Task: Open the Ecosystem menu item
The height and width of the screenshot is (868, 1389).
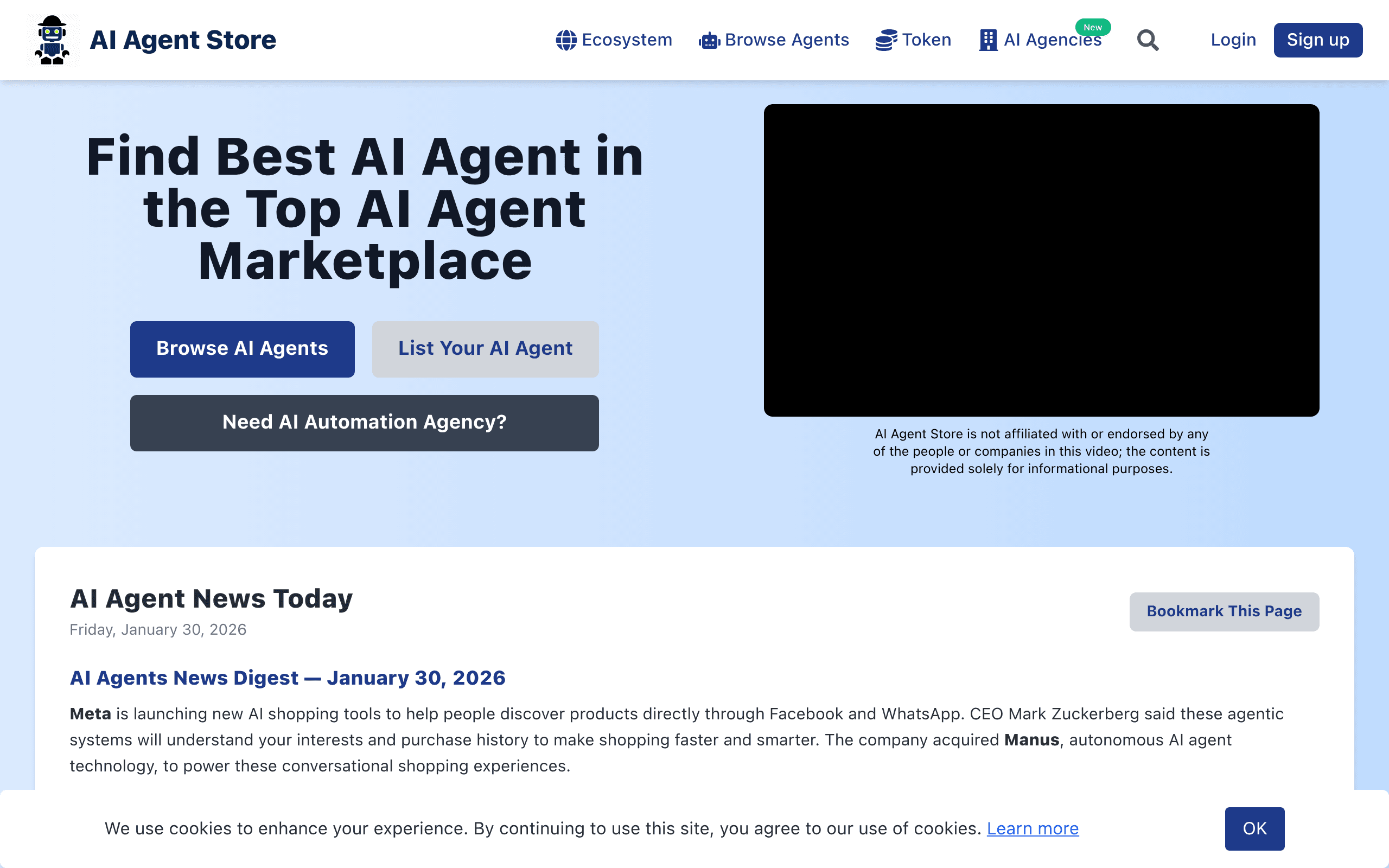Action: point(614,40)
